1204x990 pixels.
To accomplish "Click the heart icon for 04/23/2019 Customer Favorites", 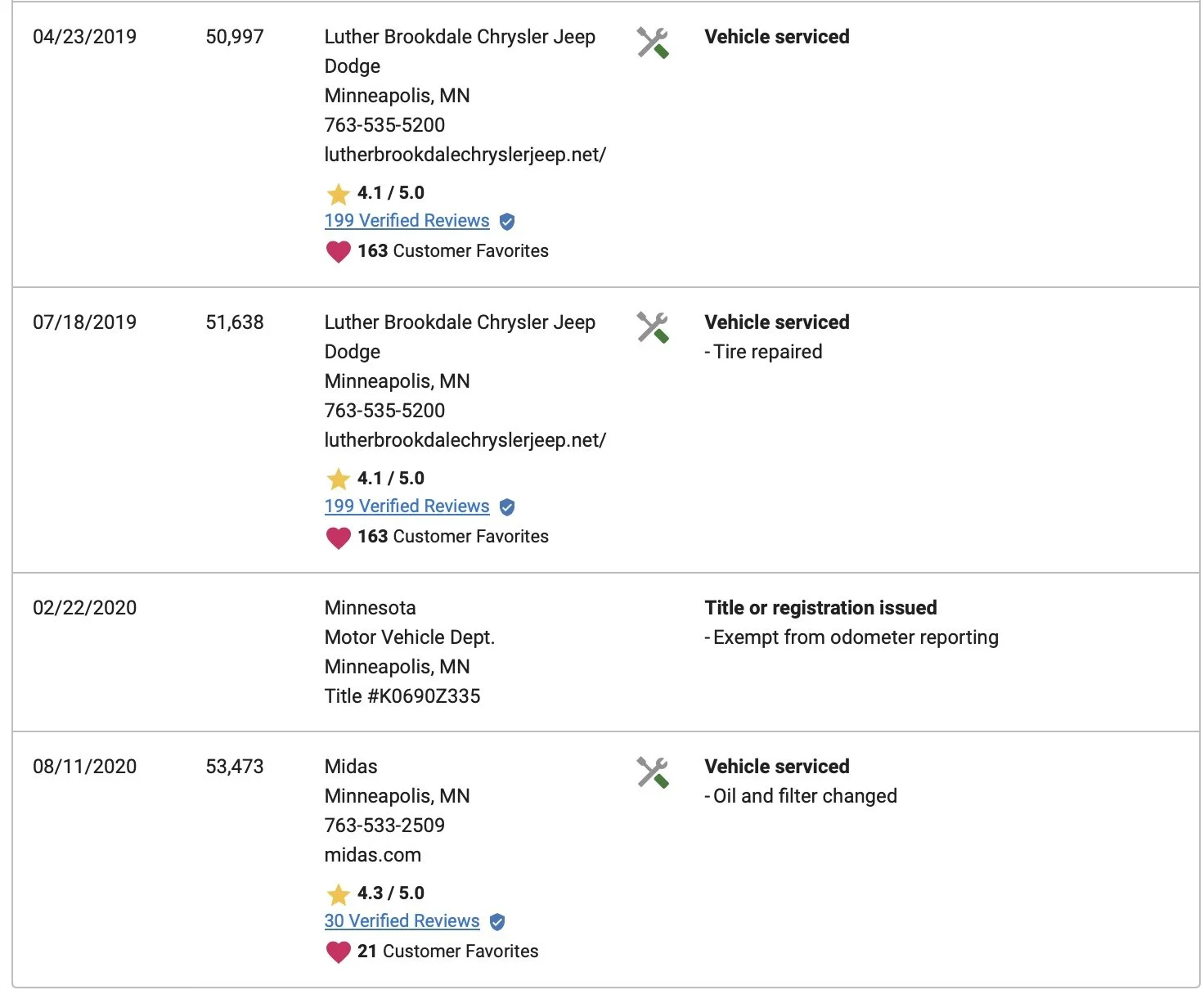I will (338, 251).
